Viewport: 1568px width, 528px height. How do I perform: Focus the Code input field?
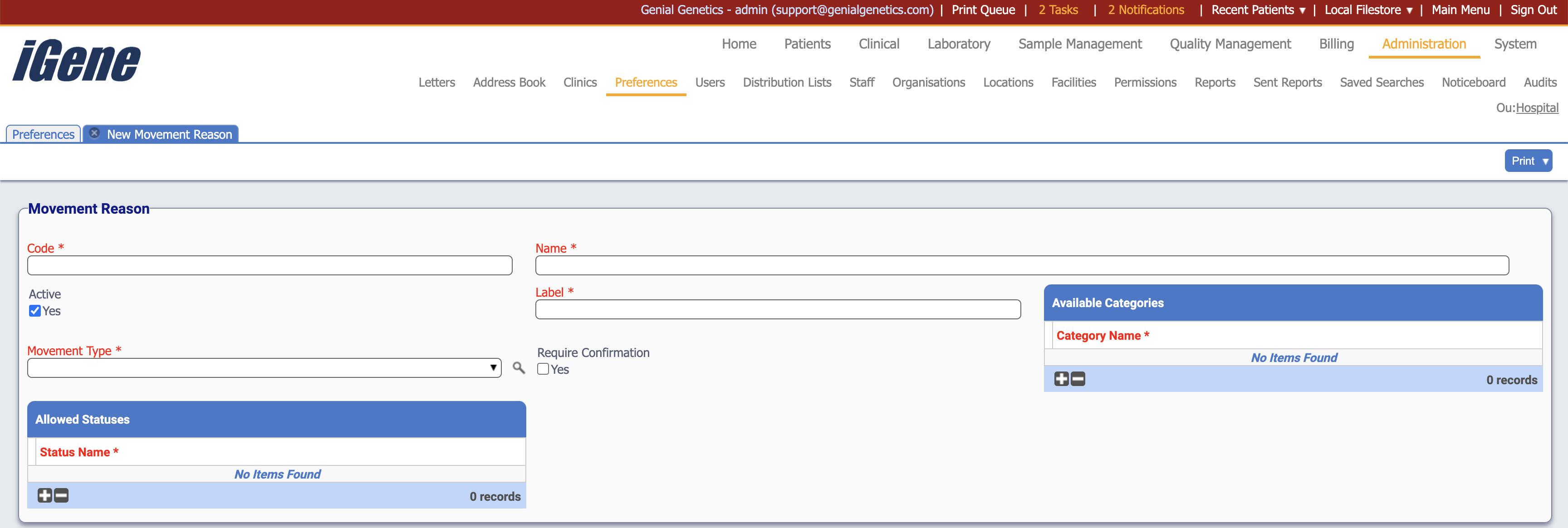coord(269,265)
